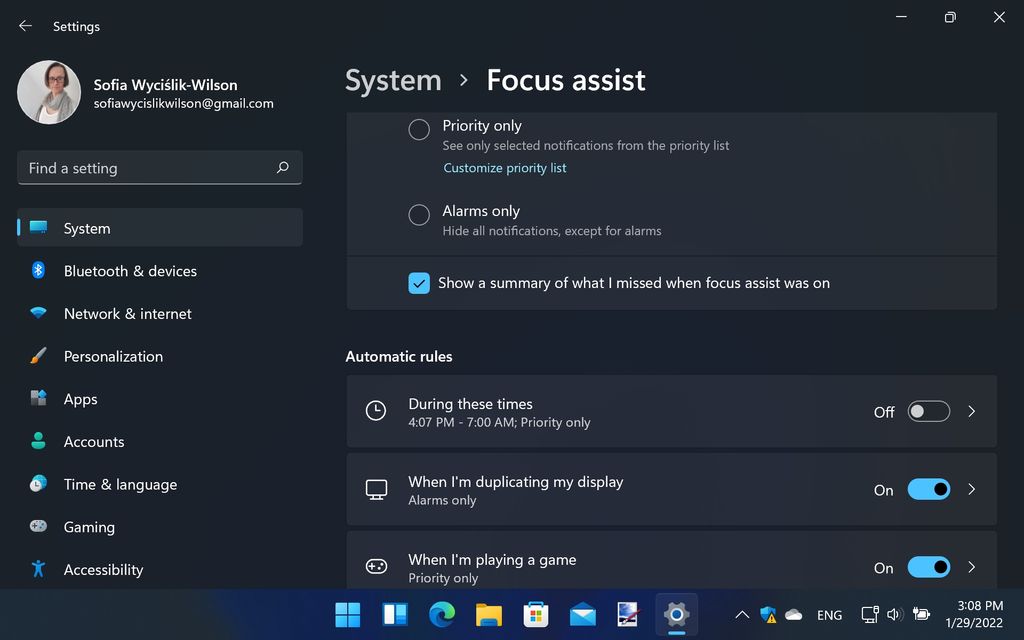This screenshot has height=640, width=1024.
Task: Show hidden icons in the system tray
Action: (741, 615)
